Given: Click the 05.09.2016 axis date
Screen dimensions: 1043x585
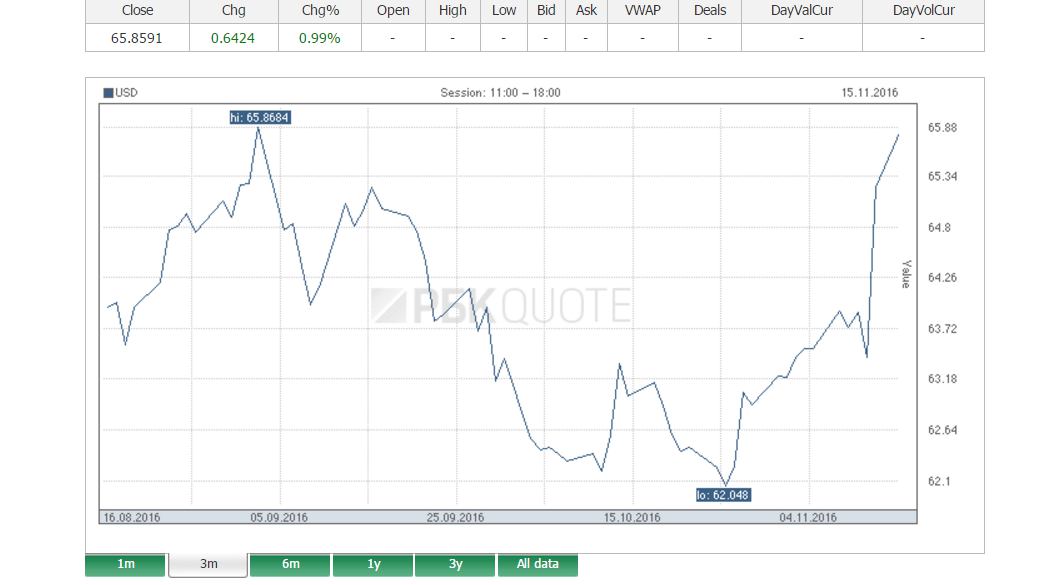Looking at the screenshot, I should pos(279,518).
